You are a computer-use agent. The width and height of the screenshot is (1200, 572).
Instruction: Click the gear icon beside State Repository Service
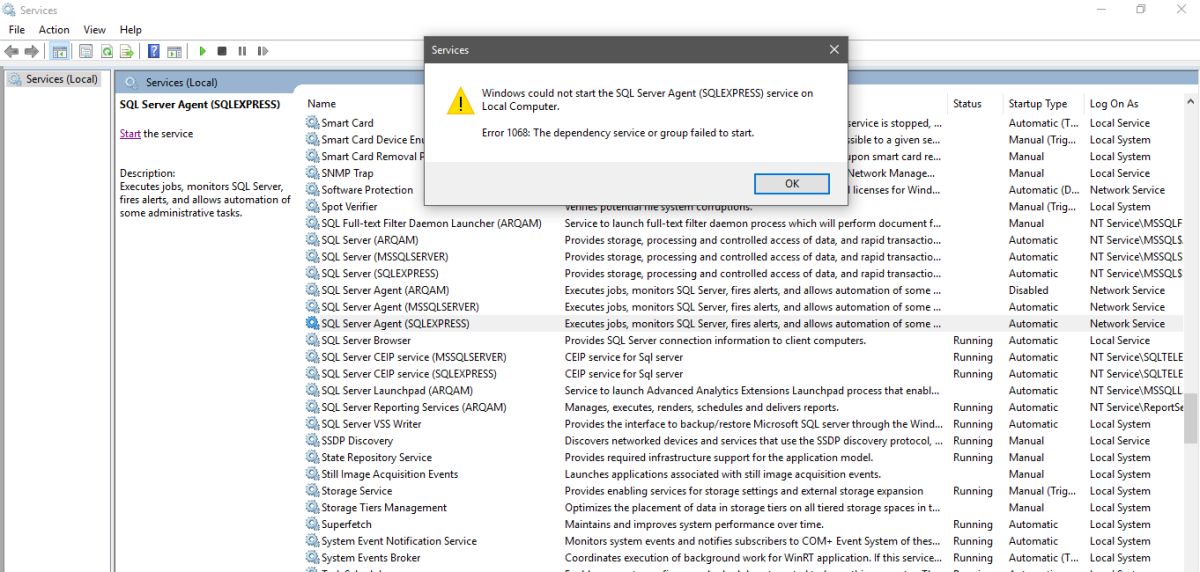(x=312, y=457)
